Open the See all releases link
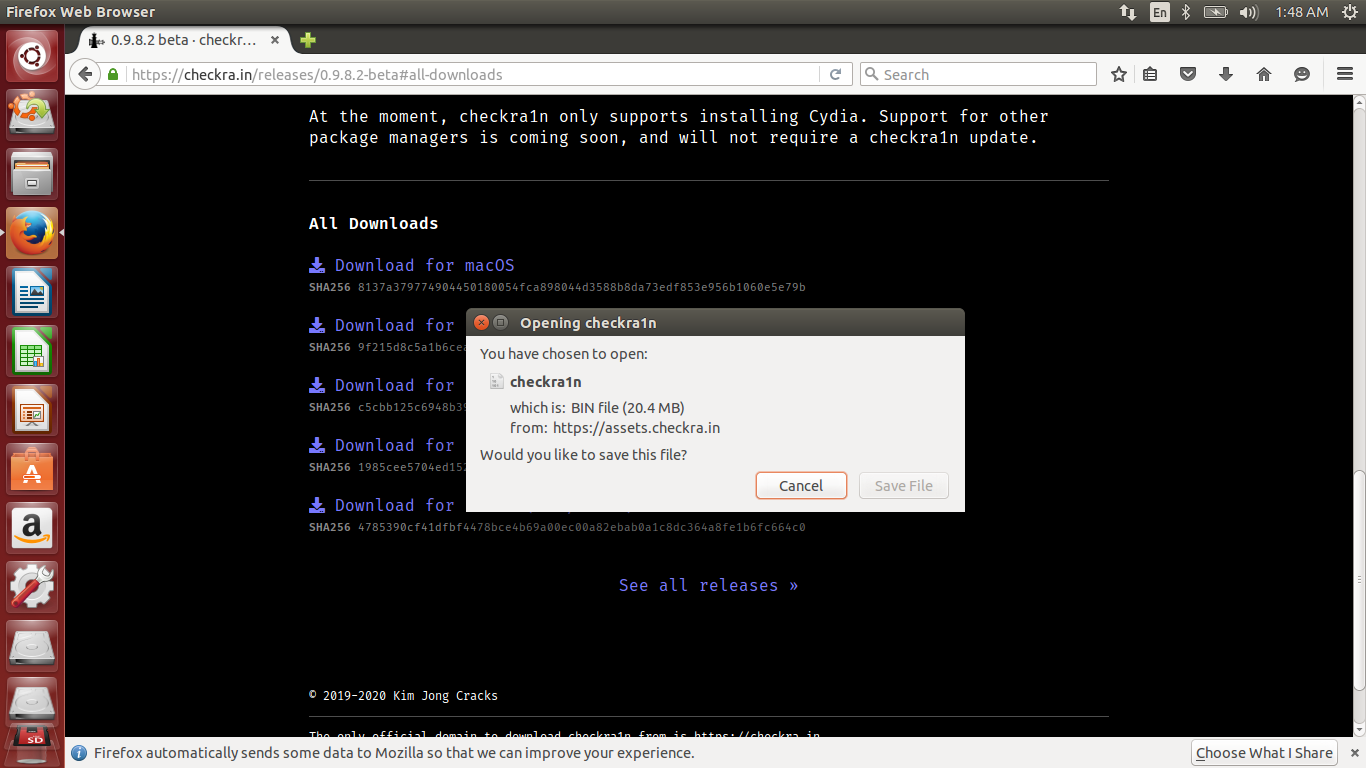Viewport: 1366px width, 768px height. pos(708,585)
